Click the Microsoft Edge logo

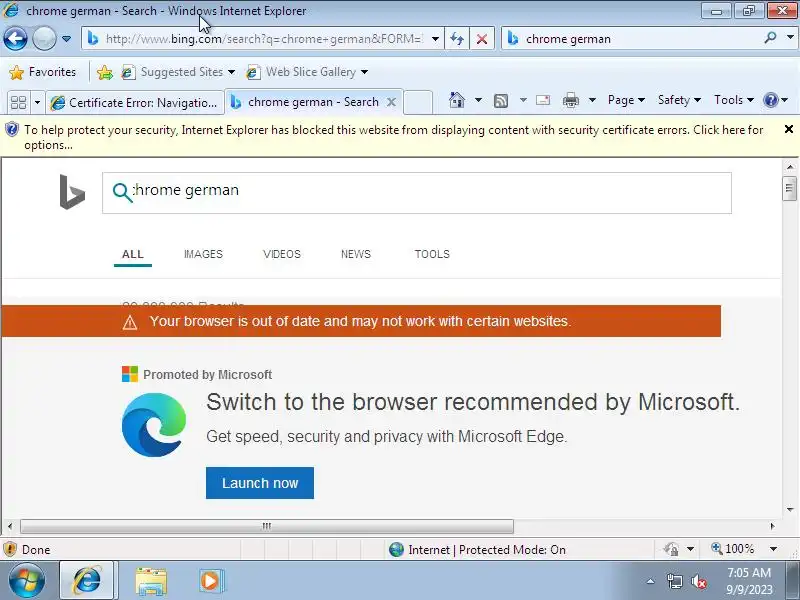pyautogui.click(x=154, y=424)
